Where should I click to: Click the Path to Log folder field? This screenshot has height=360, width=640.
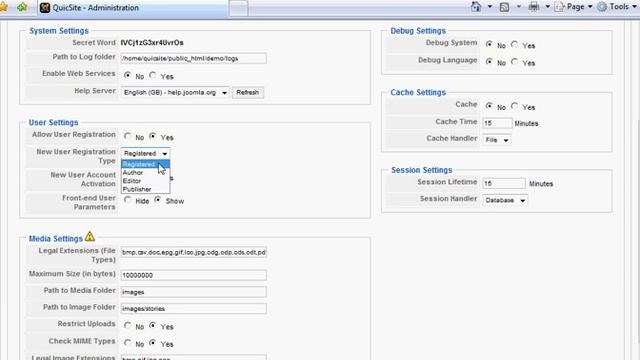[193, 58]
